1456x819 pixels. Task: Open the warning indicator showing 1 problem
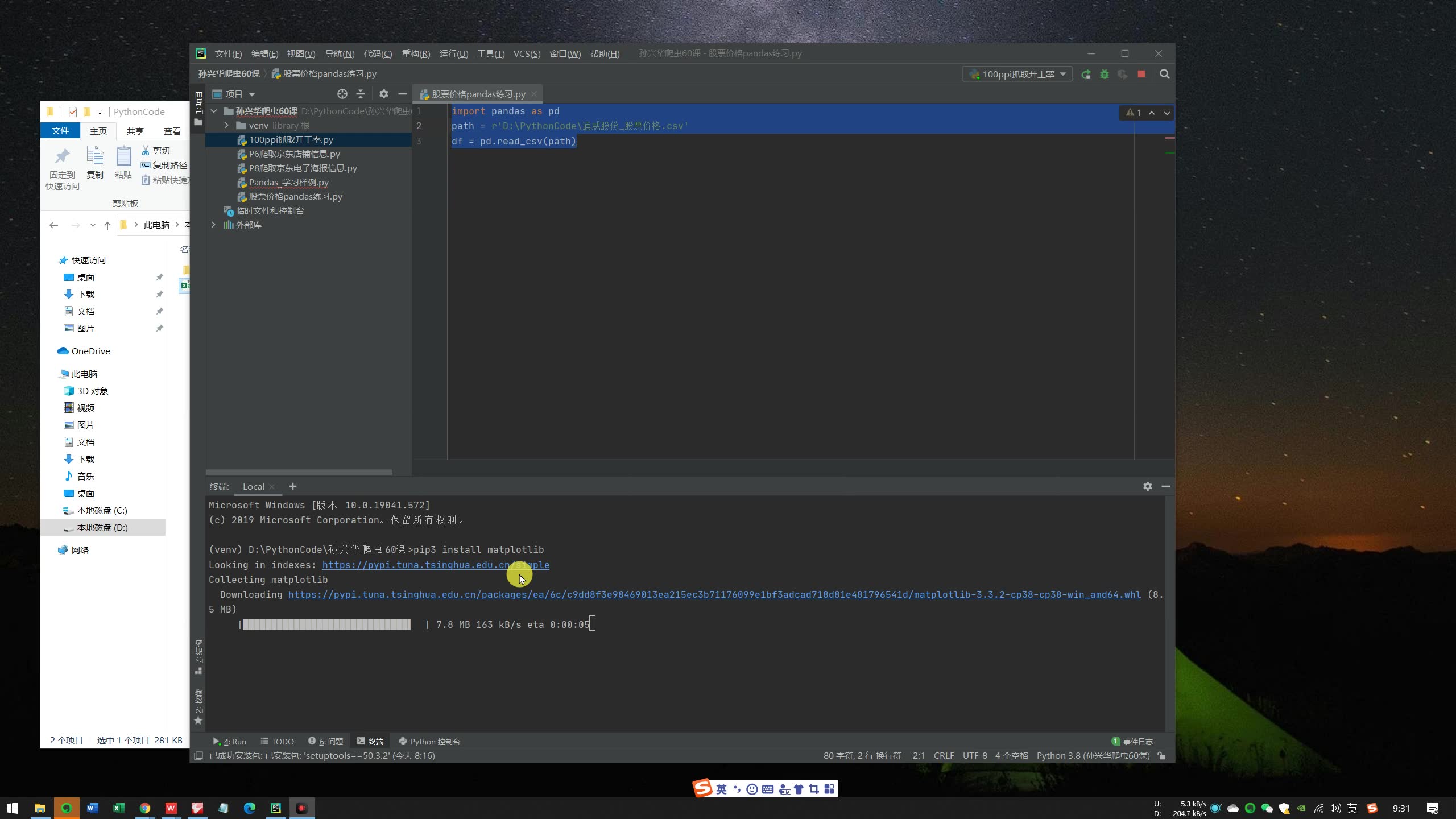click(1133, 113)
